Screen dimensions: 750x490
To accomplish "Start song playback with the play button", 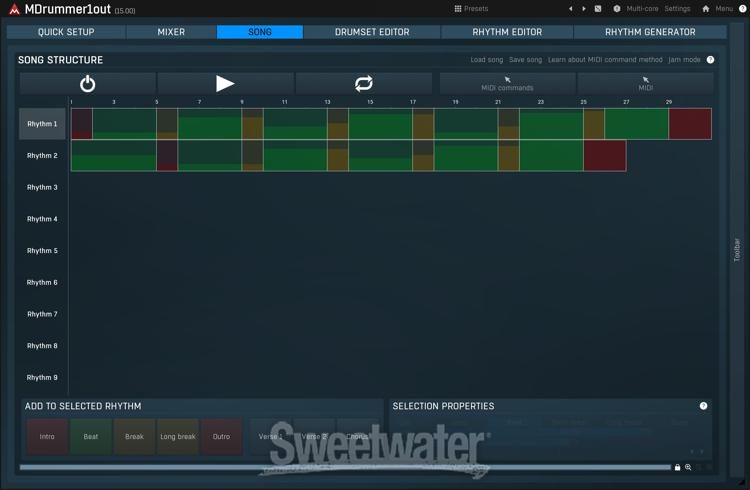I will click(x=225, y=84).
